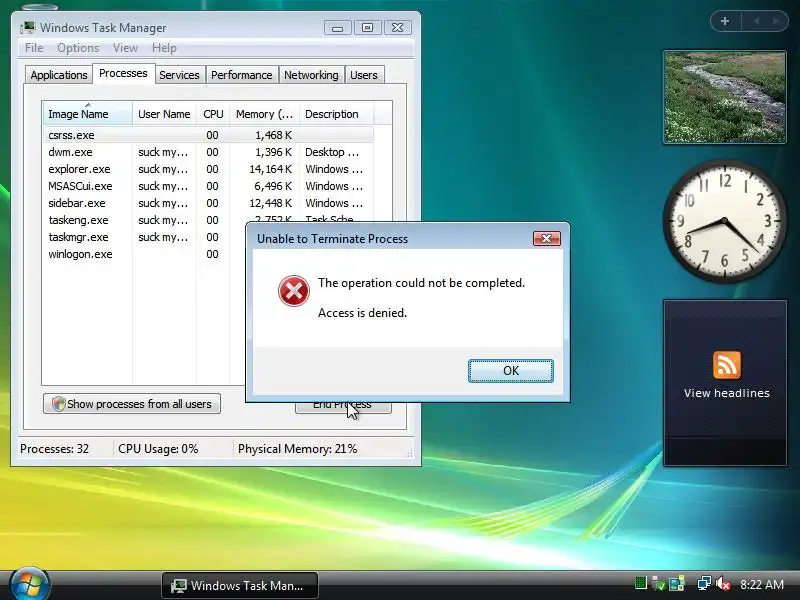
Task: Sort processes by the CPU column header
Action: (x=213, y=114)
